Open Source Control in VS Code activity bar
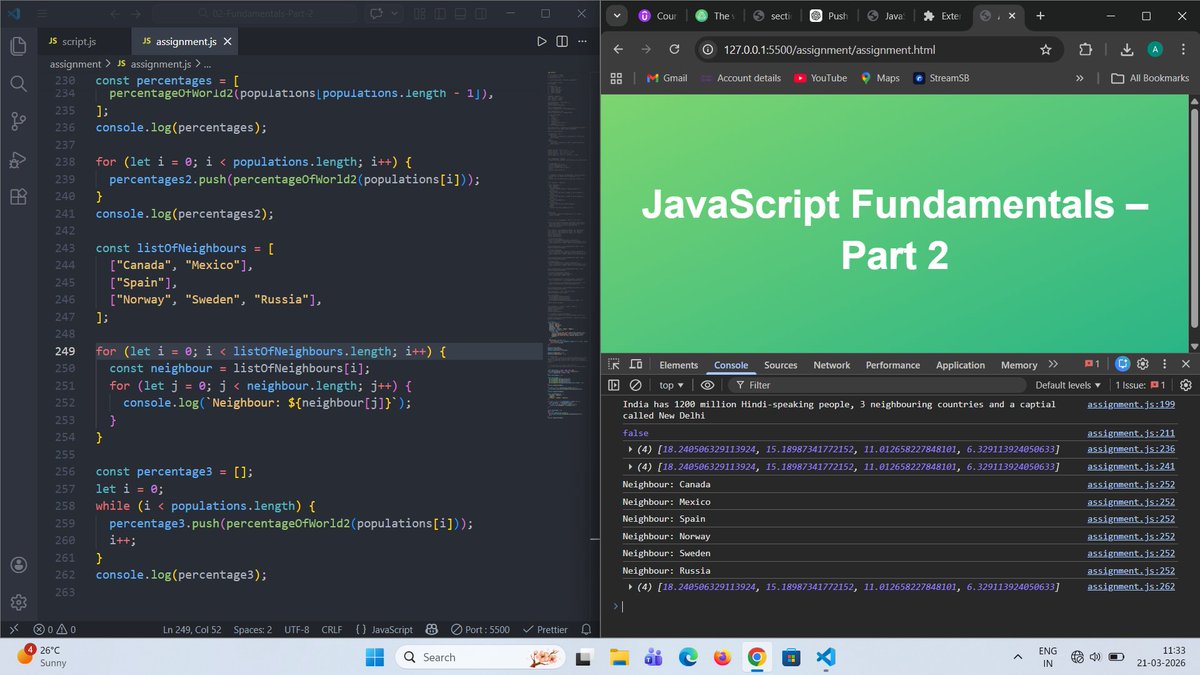 click(18, 122)
